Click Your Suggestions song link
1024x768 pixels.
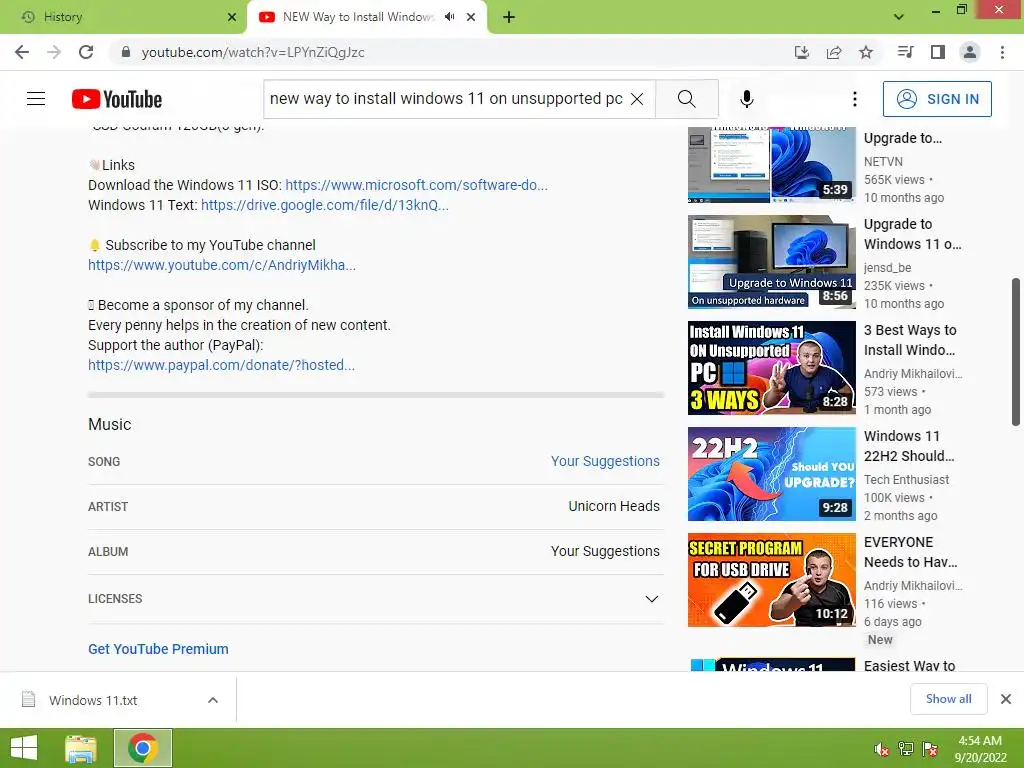pos(605,461)
